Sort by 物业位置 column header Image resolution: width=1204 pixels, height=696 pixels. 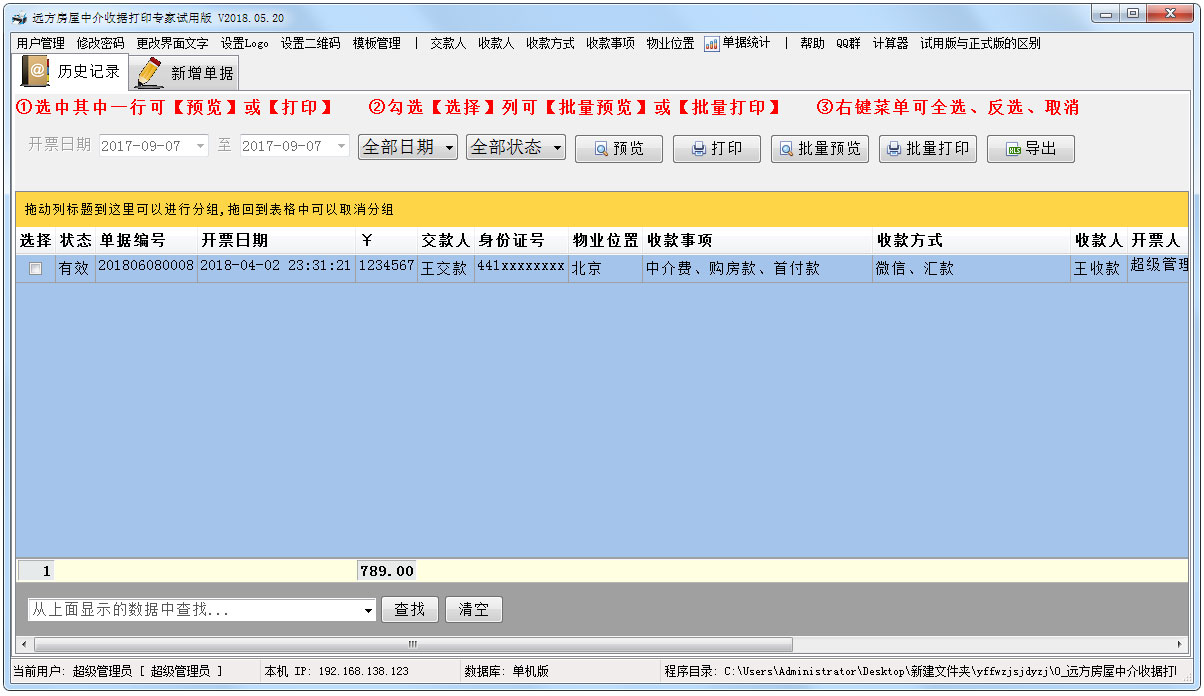605,241
